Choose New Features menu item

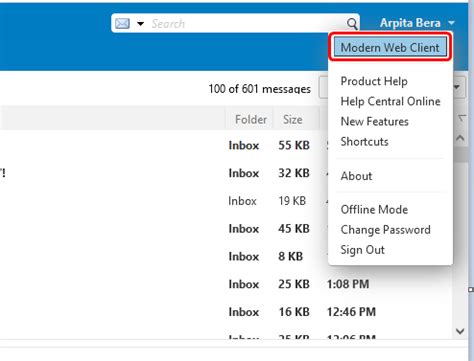point(374,121)
